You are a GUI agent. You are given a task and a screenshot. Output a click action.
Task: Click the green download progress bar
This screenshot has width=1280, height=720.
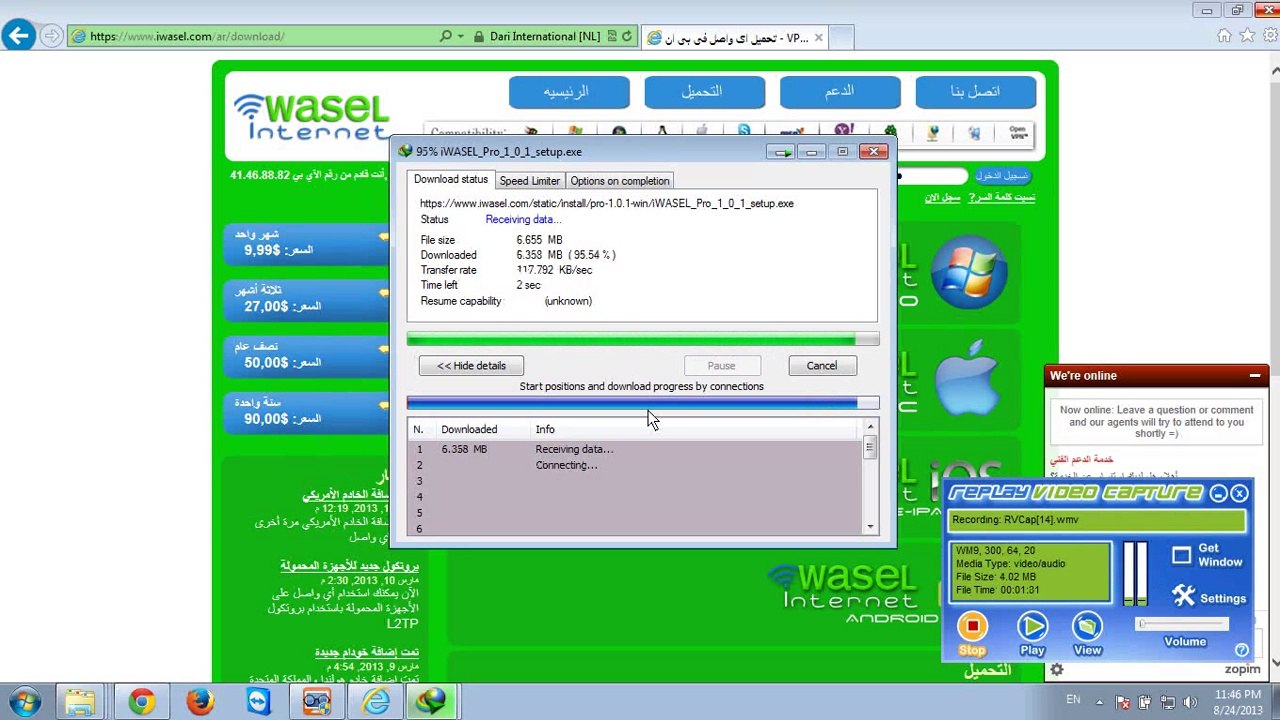(643, 340)
